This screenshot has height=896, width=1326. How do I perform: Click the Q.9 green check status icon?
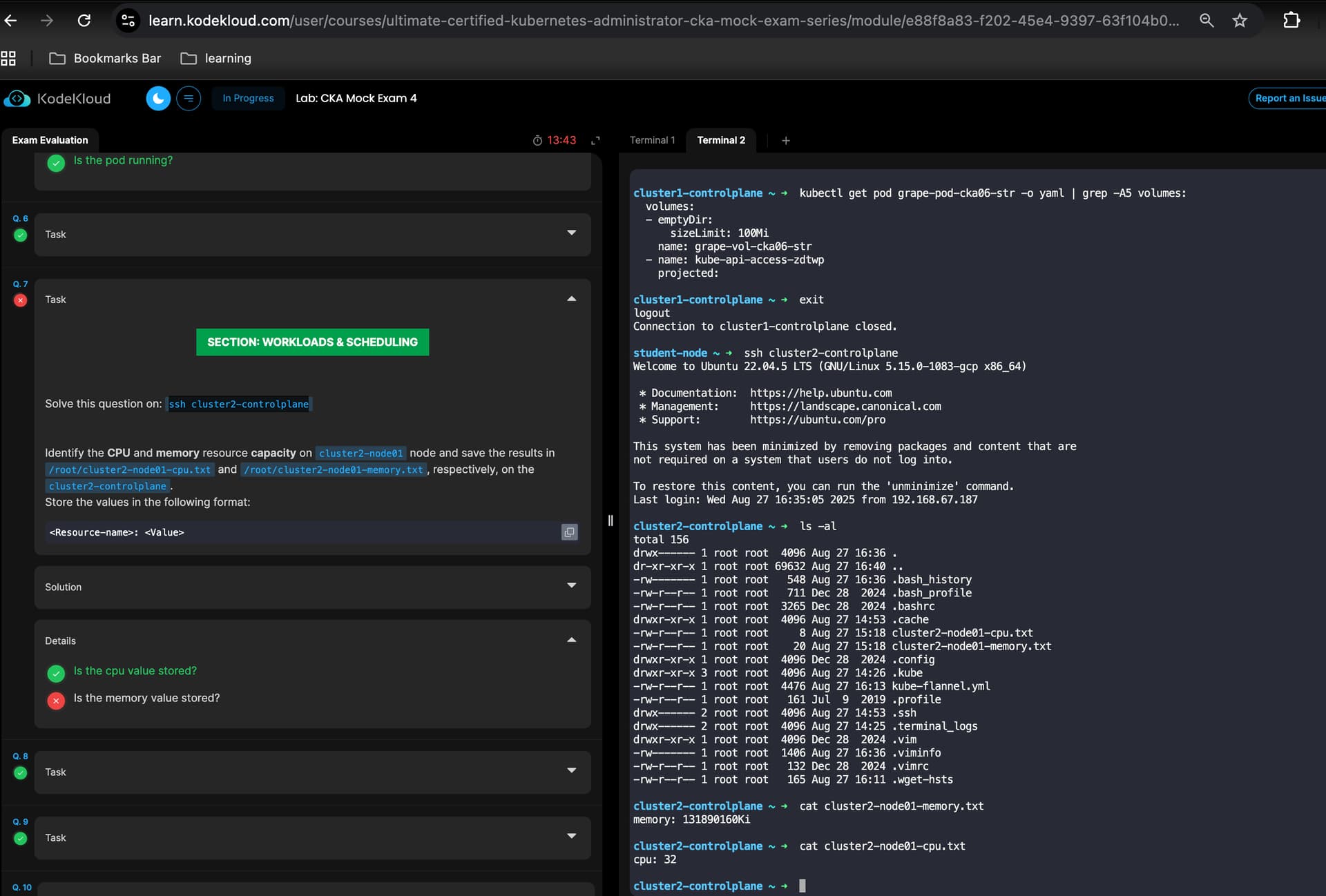(21, 839)
